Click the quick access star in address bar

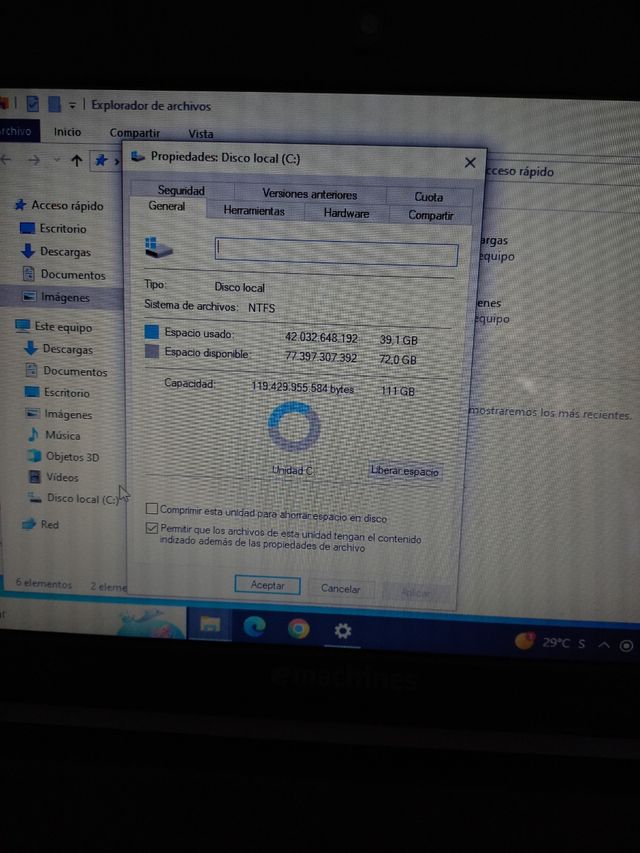tap(101, 160)
